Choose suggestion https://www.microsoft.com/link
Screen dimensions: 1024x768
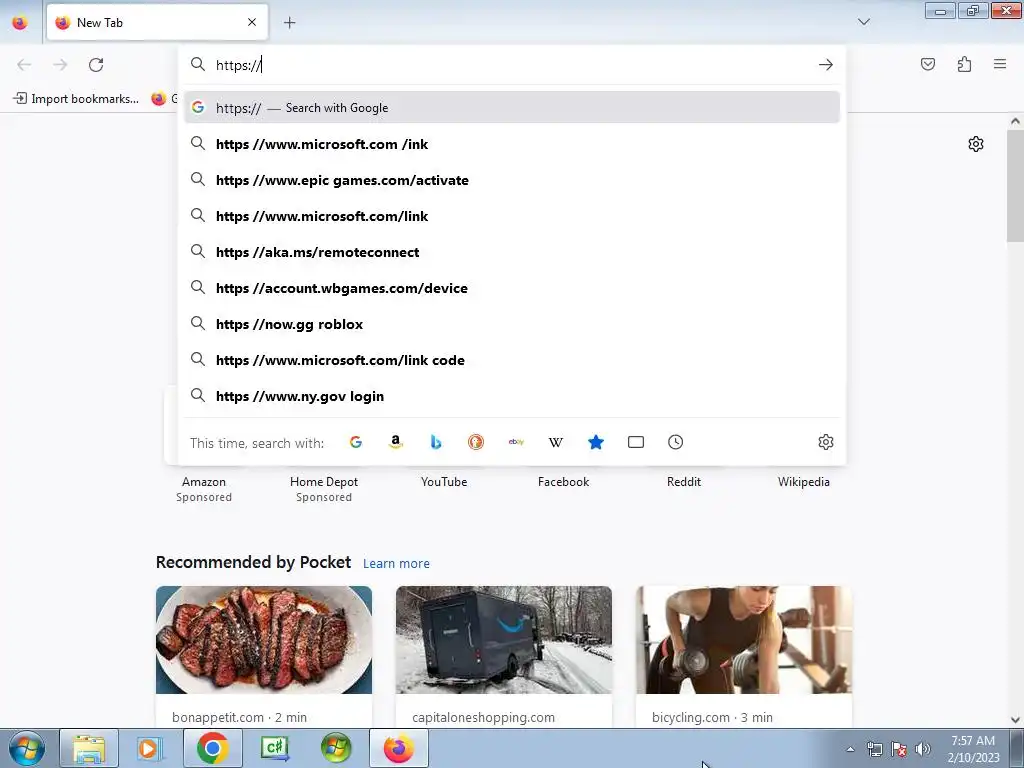point(512,216)
